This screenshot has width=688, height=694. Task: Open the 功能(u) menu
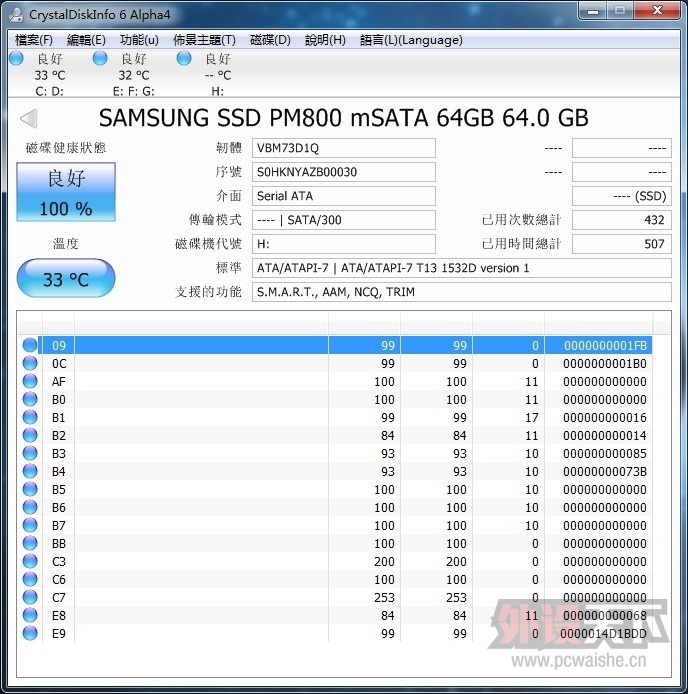pos(139,40)
